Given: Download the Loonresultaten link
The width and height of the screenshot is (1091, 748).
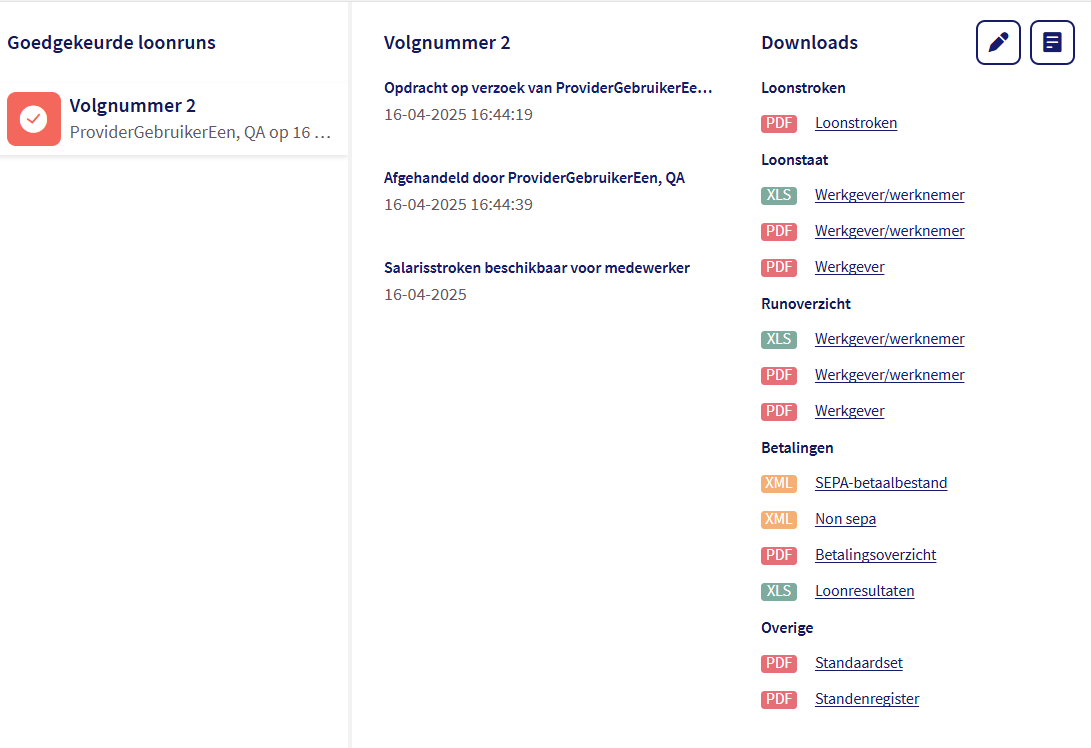Looking at the screenshot, I should click(864, 591).
